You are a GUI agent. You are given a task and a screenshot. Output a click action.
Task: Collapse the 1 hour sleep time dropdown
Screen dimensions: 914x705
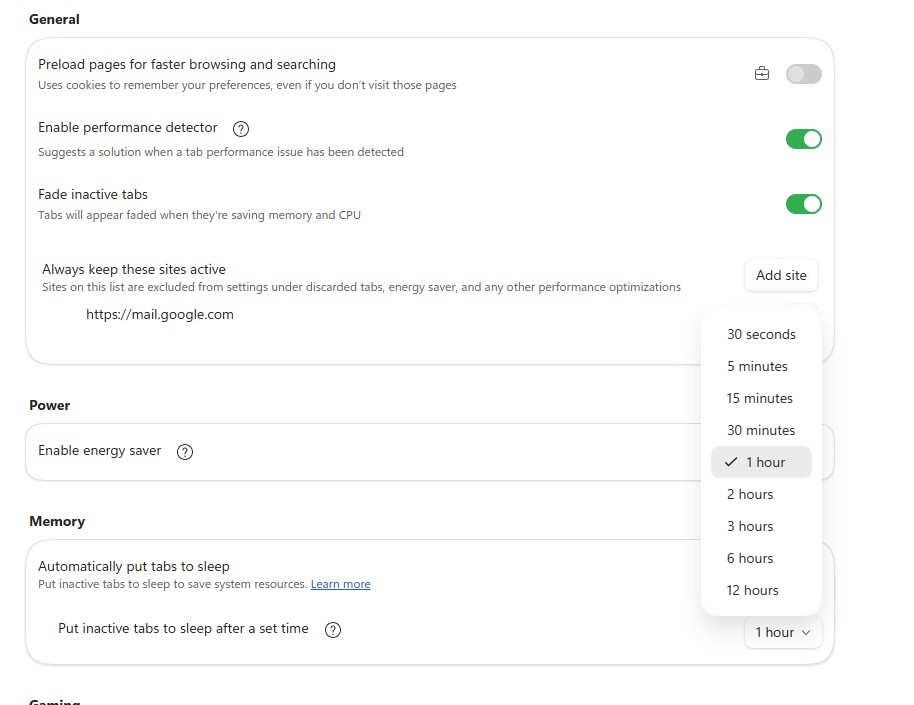click(783, 632)
